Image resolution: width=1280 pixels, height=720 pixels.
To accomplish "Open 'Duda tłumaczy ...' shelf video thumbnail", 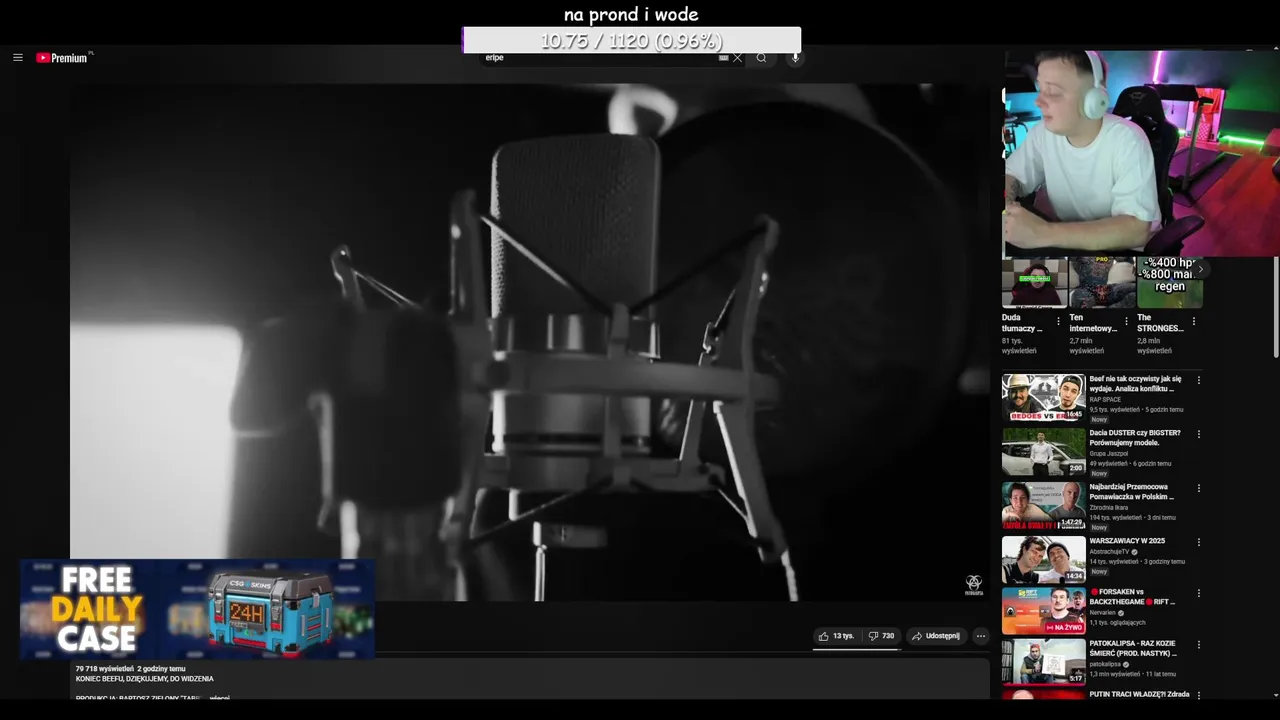I will pos(1034,282).
